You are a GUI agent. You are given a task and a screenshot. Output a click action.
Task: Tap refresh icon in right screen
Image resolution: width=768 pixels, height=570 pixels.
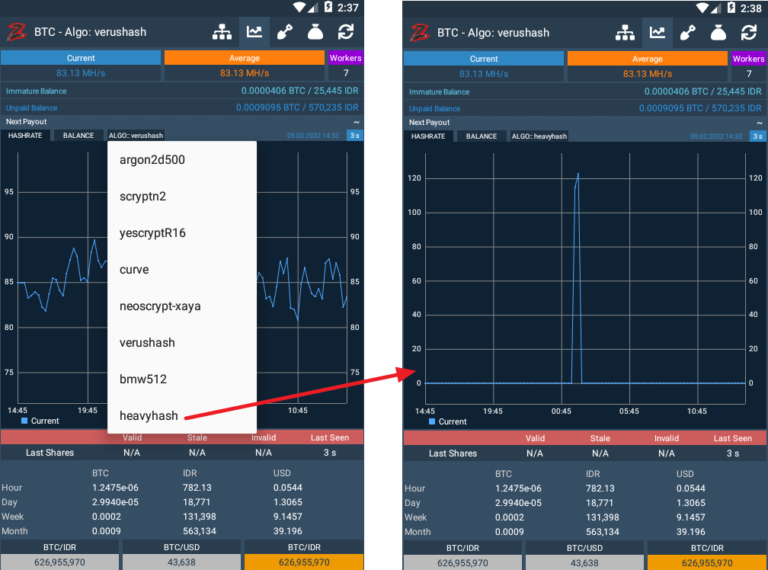(749, 33)
